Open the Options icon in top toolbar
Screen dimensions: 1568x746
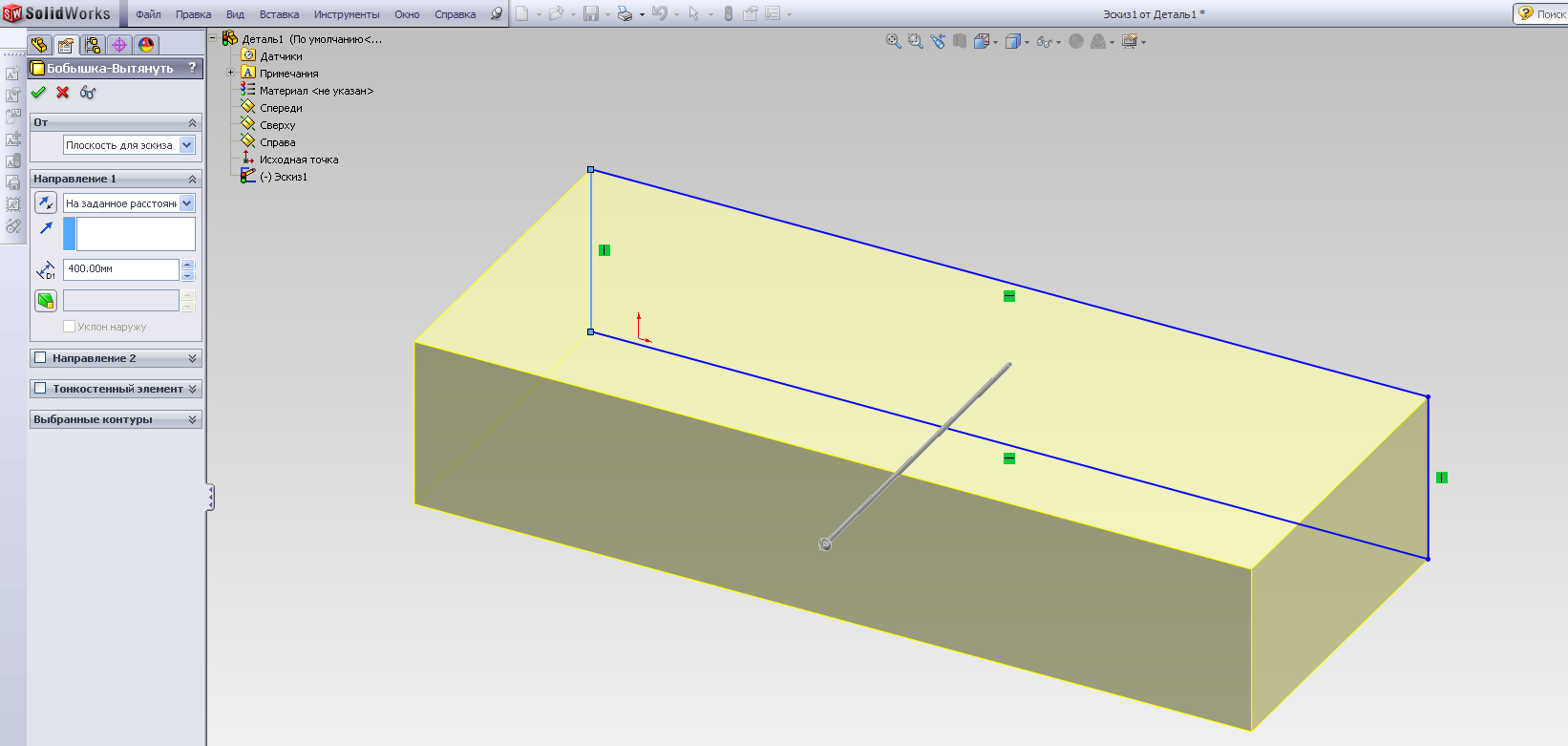[x=773, y=13]
